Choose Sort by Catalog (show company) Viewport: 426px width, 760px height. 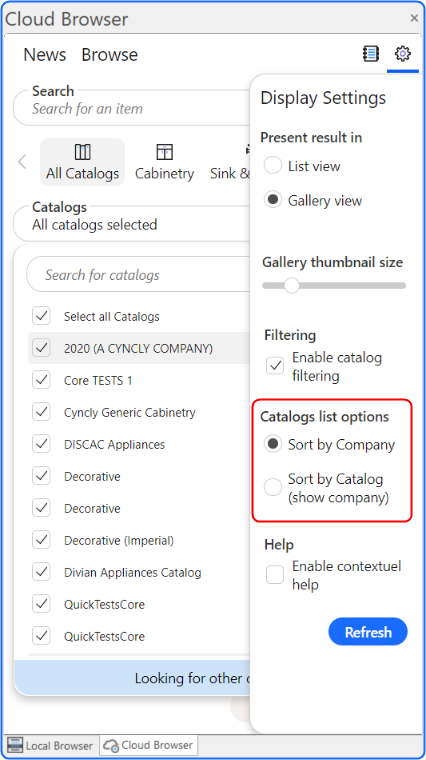coord(273,487)
